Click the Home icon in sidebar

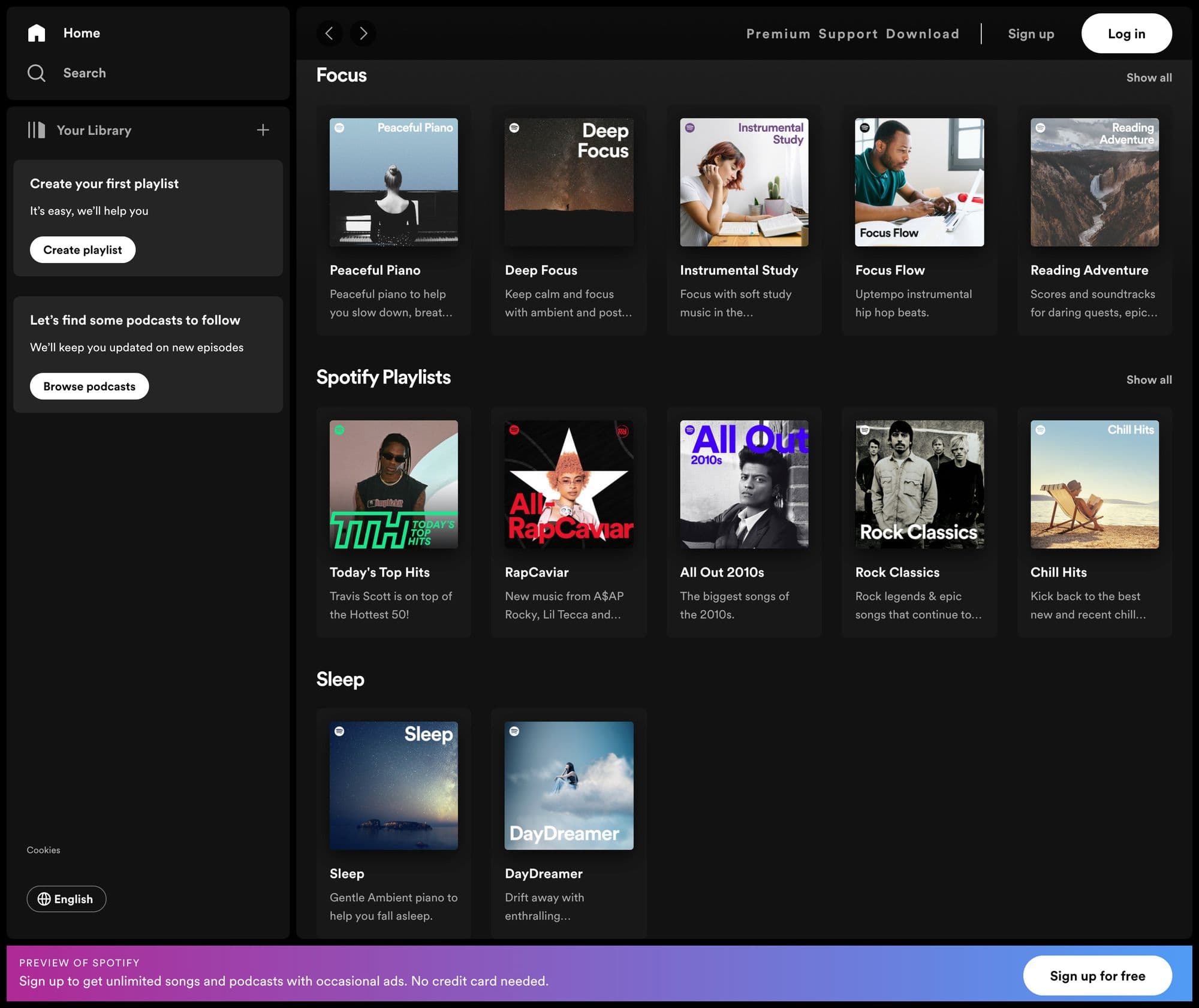click(x=37, y=33)
